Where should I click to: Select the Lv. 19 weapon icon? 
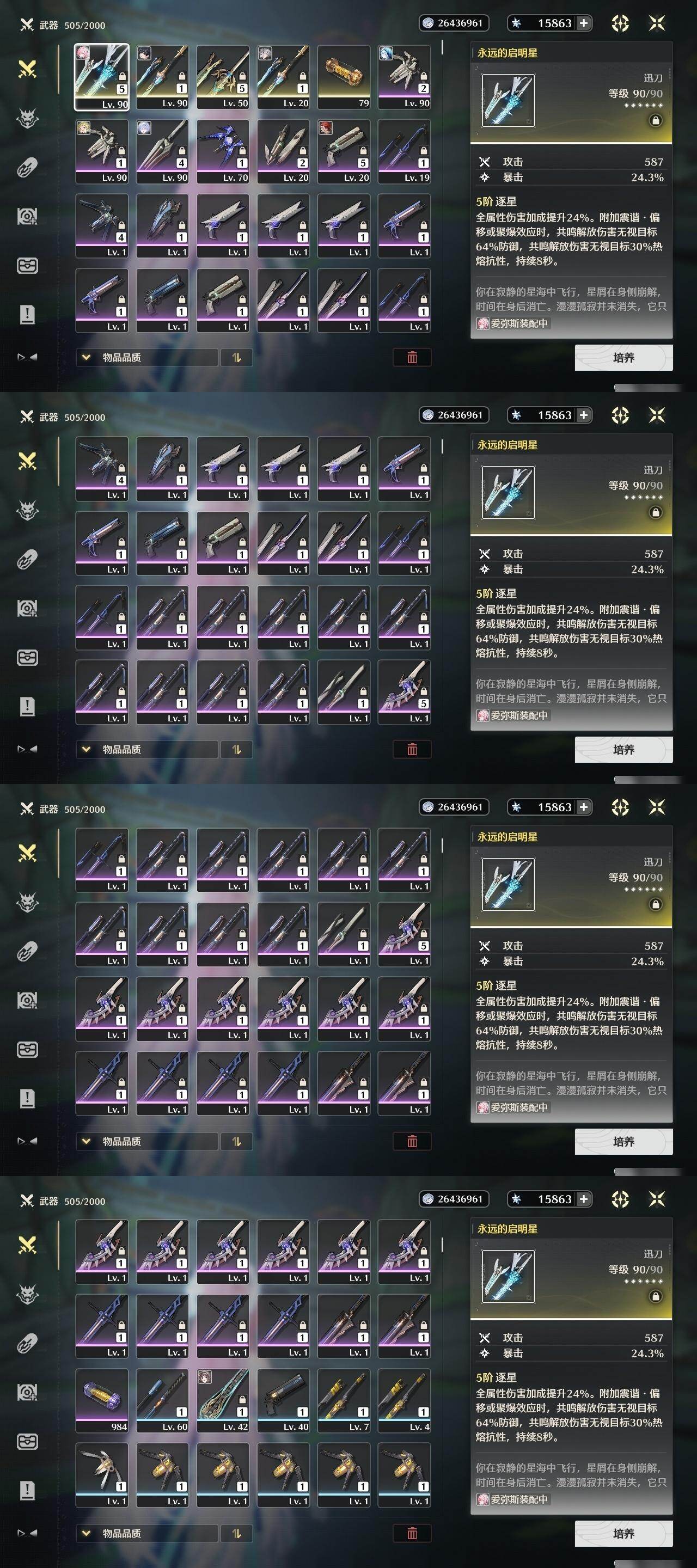(404, 151)
